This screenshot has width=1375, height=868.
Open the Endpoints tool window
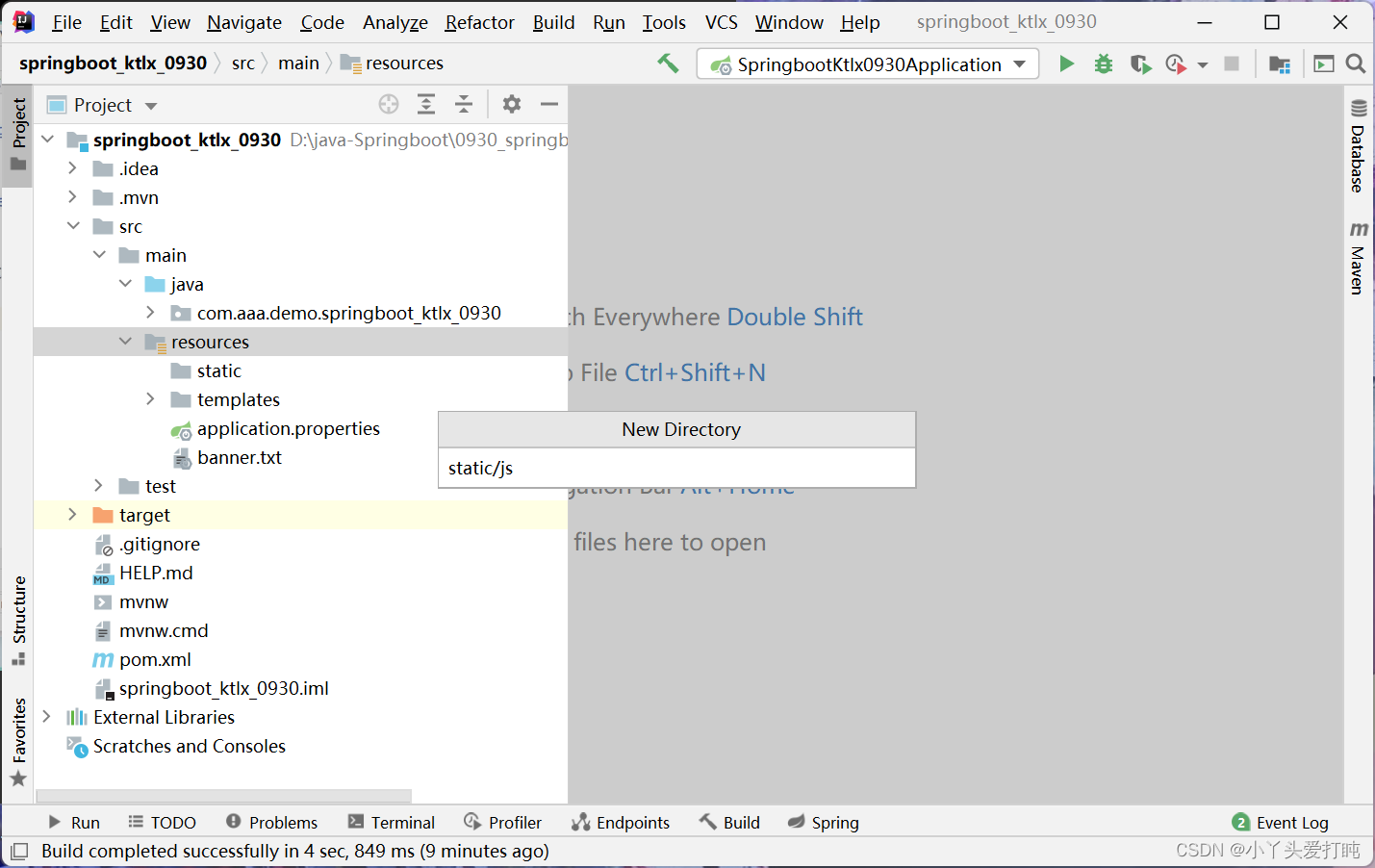click(x=620, y=823)
